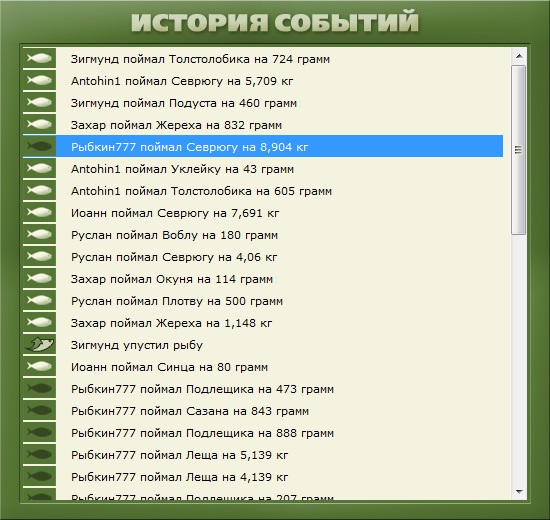Click the vertical scrollbar thumb
Screen dimensions: 550x520
click(518, 149)
